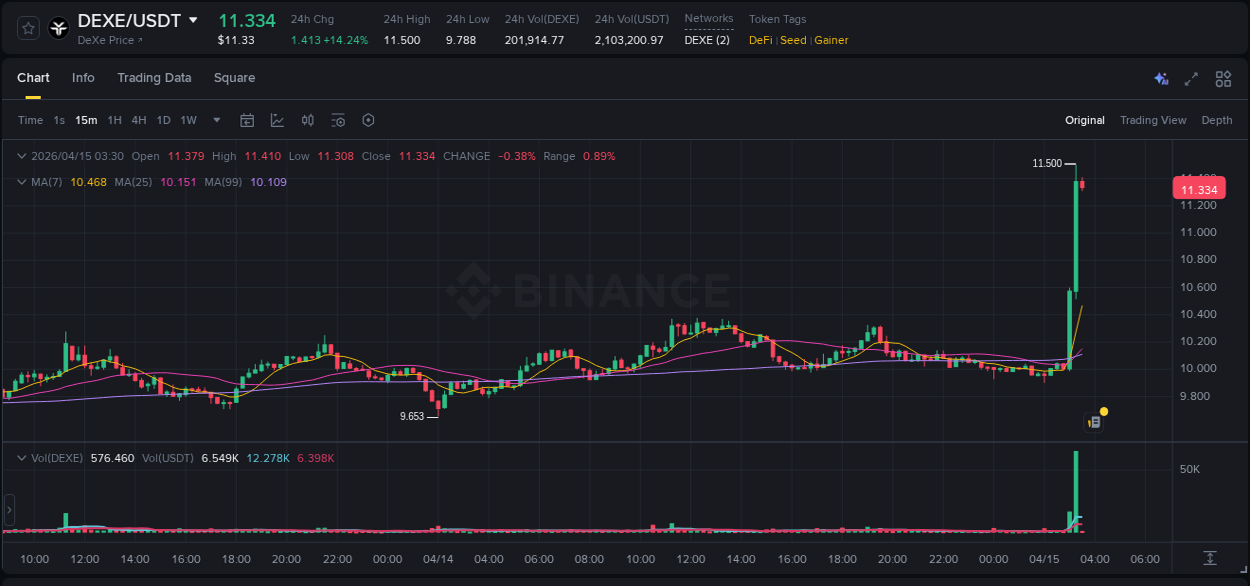The height and width of the screenshot is (586, 1250).
Task: Expand chart to fullscreen view
Action: [x=1190, y=78]
